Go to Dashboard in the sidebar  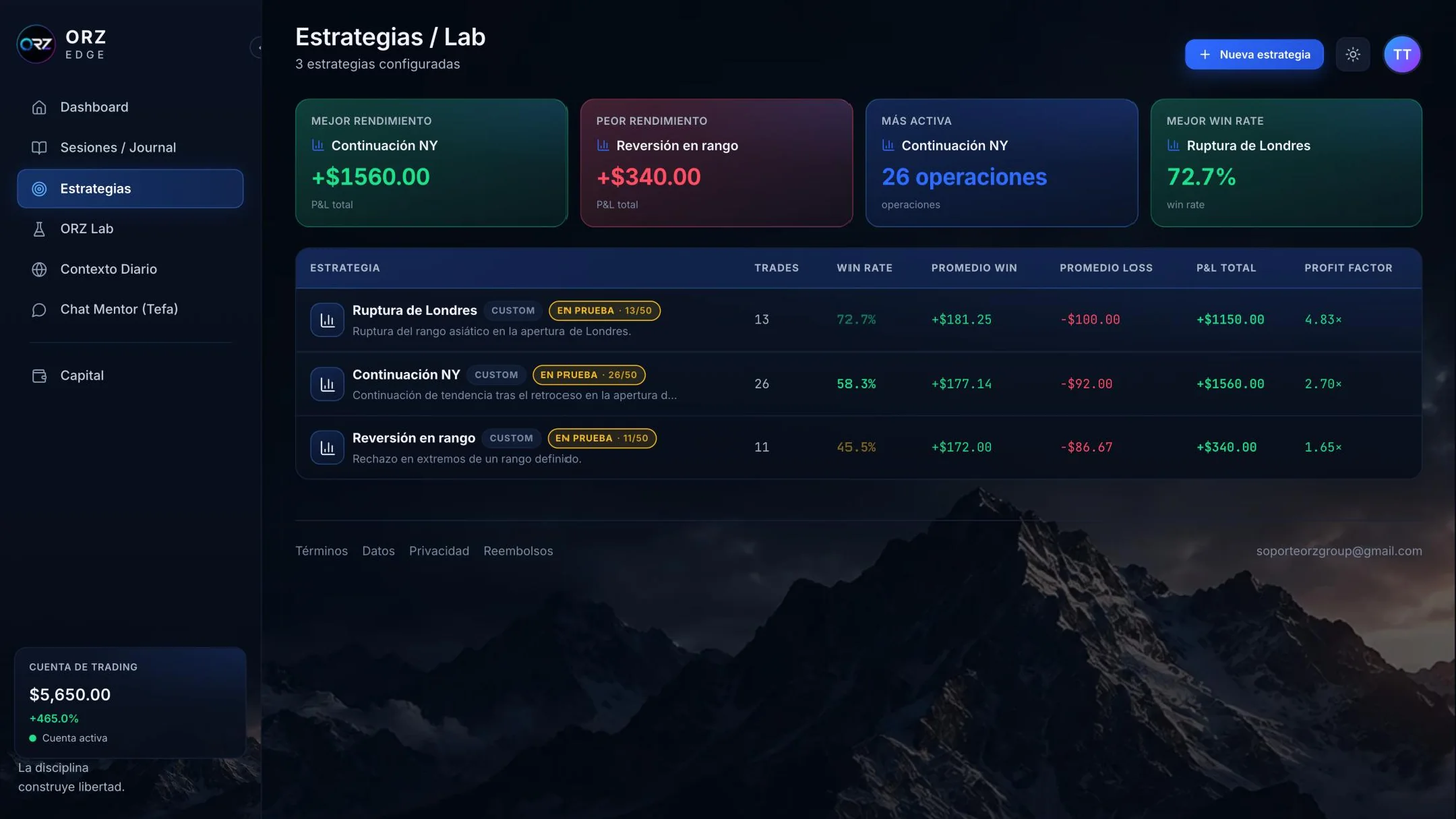coord(130,107)
